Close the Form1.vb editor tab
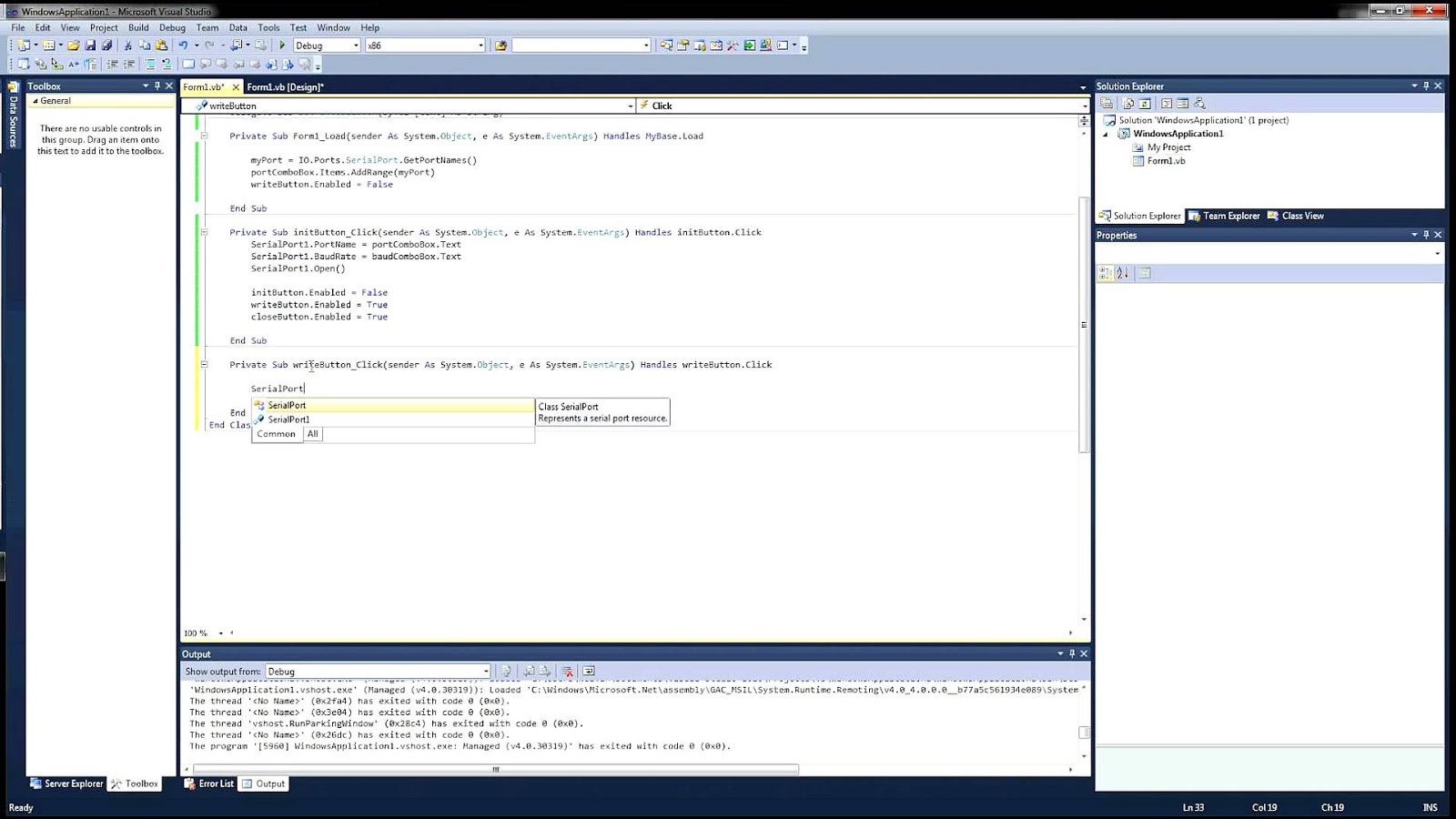 tap(236, 87)
